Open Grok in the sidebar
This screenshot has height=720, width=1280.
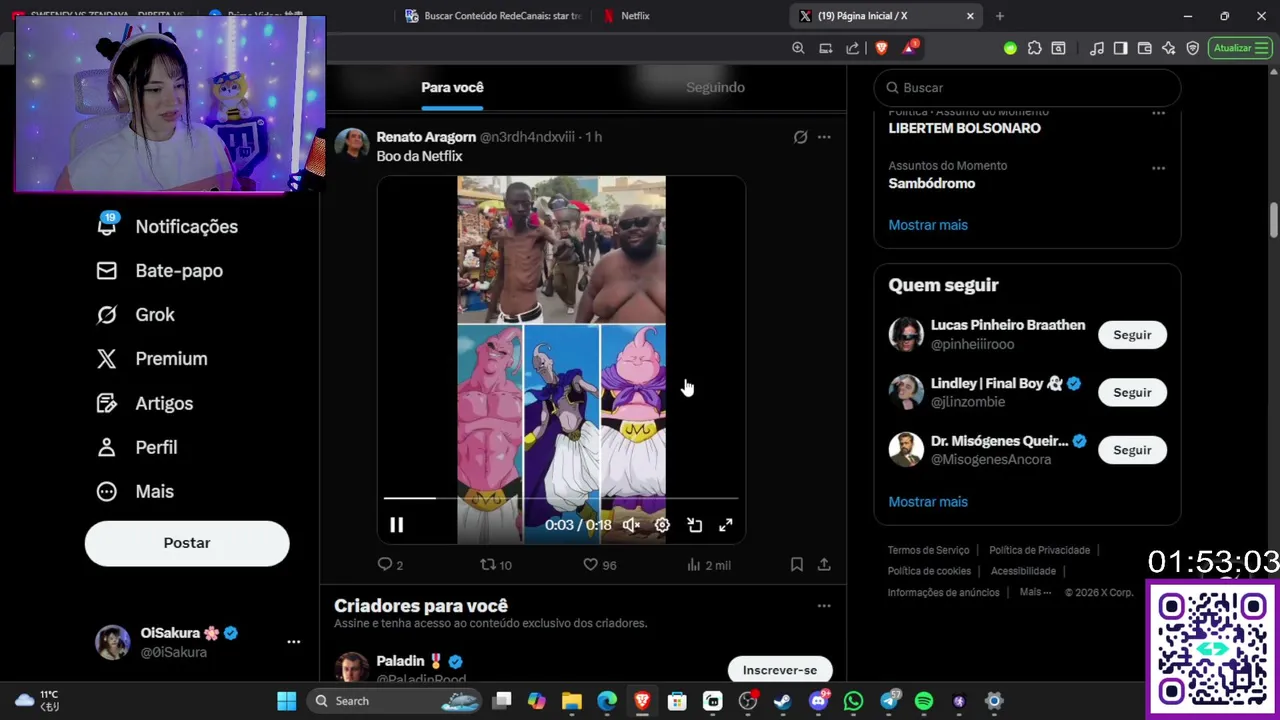[136, 315]
